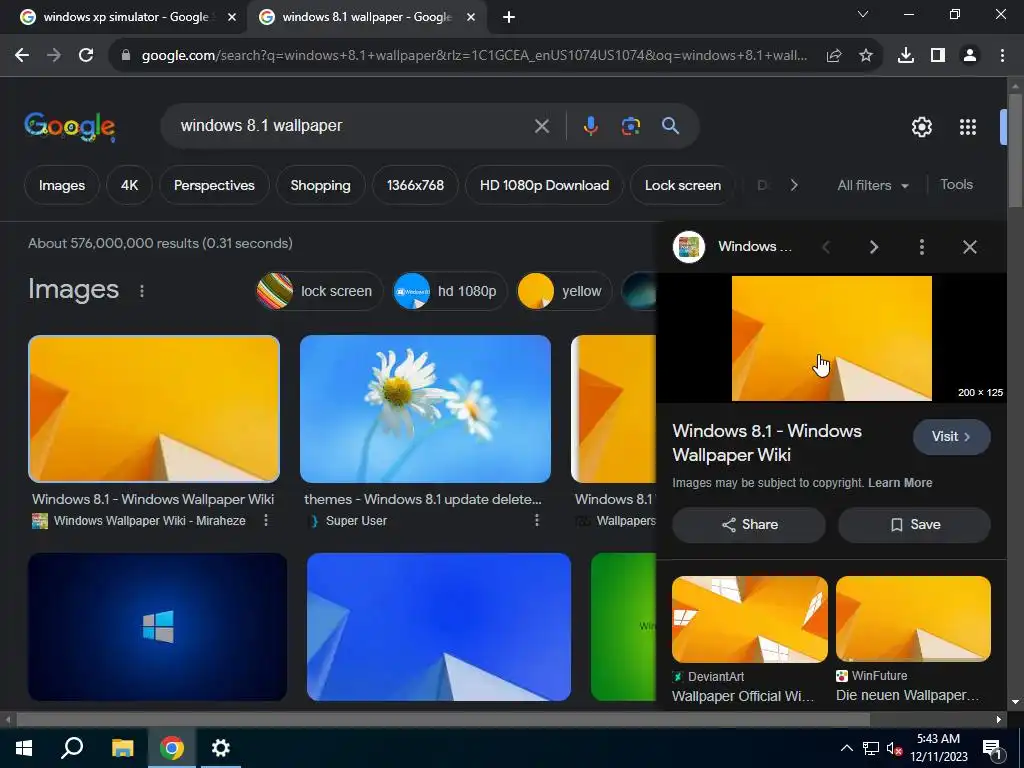1024x768 pixels.
Task: Save the previewed image
Action: pyautogui.click(x=914, y=525)
